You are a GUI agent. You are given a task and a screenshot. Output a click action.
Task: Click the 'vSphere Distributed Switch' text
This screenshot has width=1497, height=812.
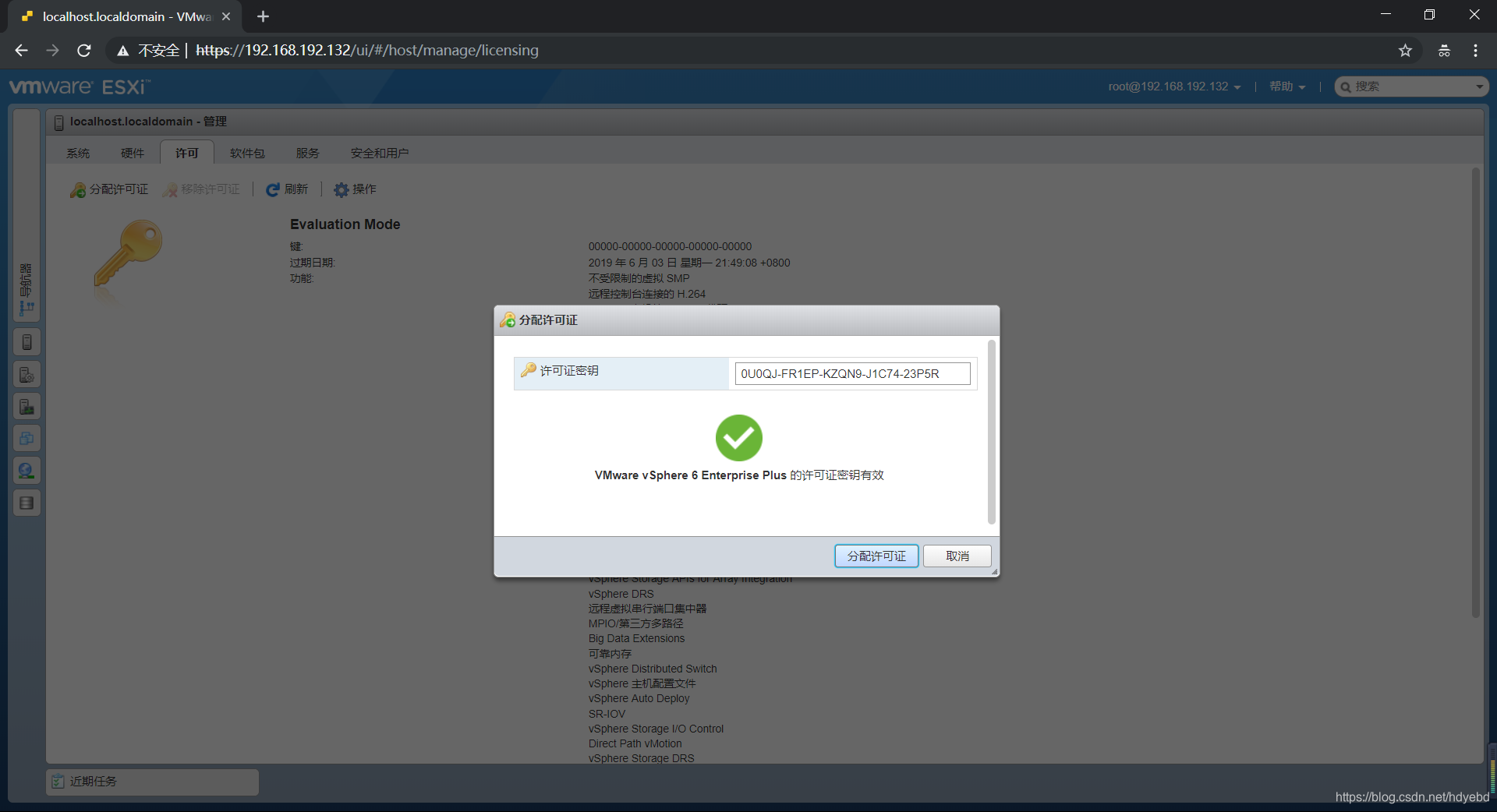[x=653, y=669]
